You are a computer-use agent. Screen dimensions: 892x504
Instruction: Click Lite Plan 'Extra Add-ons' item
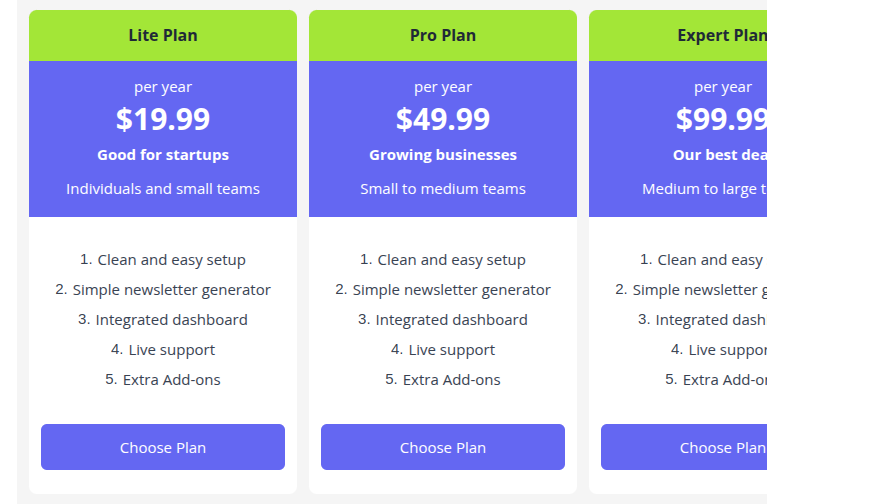point(171,380)
